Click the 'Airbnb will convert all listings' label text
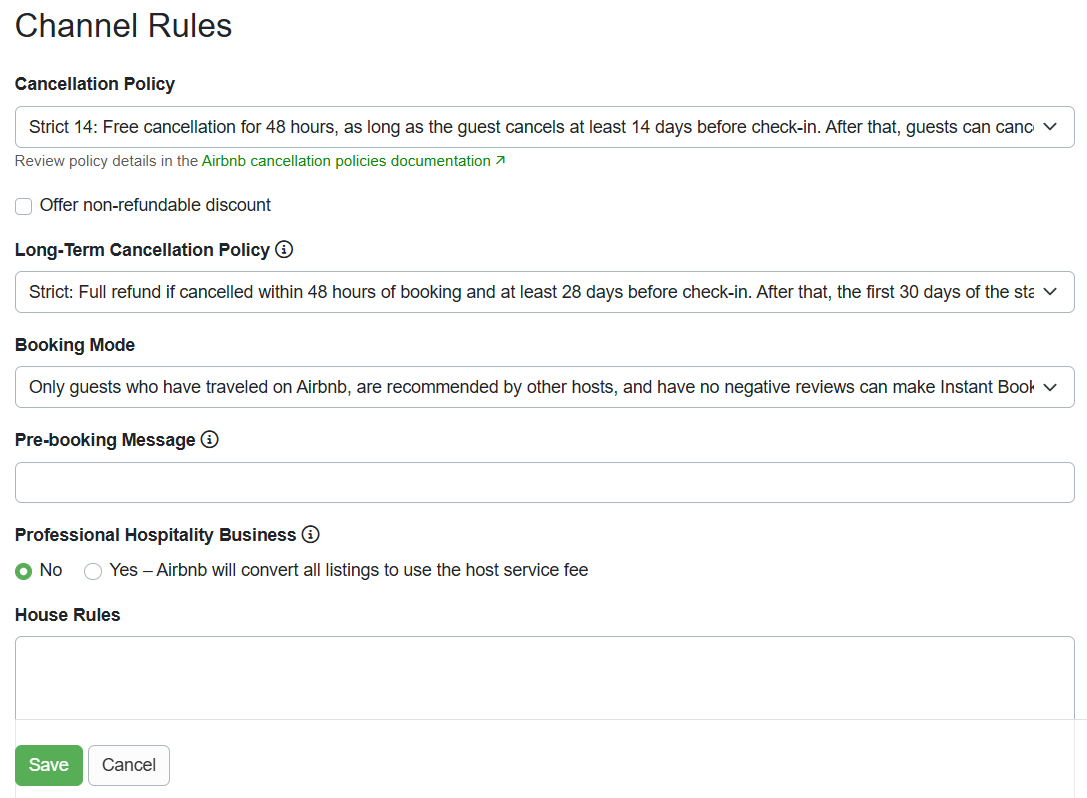1087x798 pixels. coord(348,570)
